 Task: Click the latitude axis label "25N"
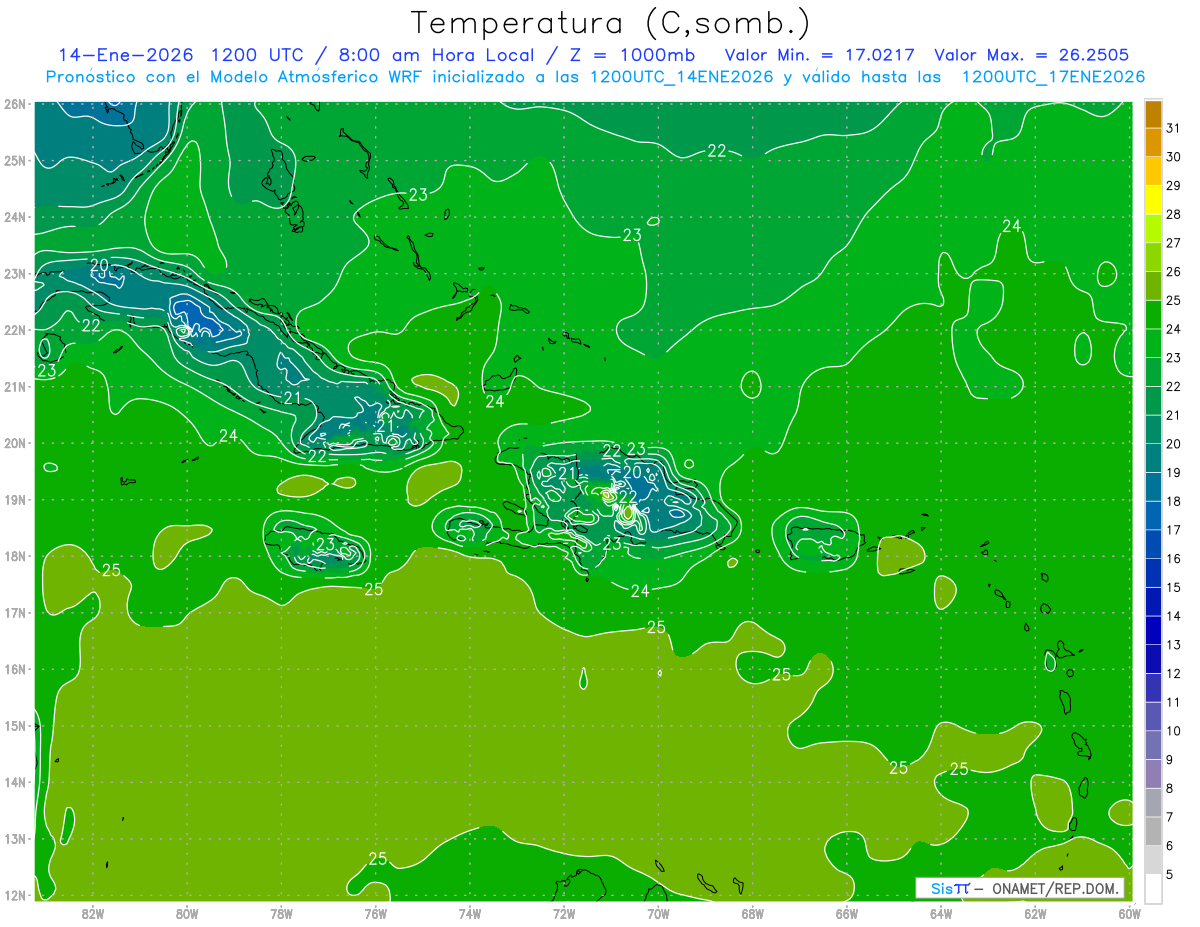(15, 160)
